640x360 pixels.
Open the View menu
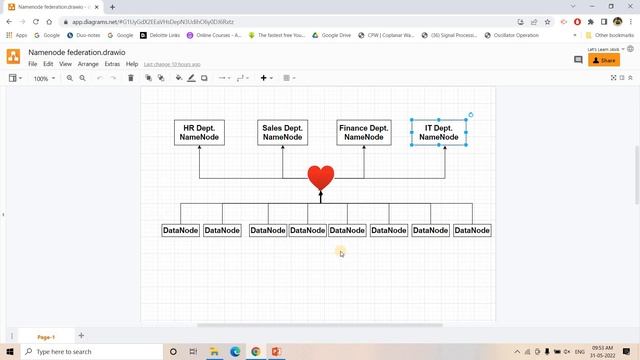coord(65,64)
